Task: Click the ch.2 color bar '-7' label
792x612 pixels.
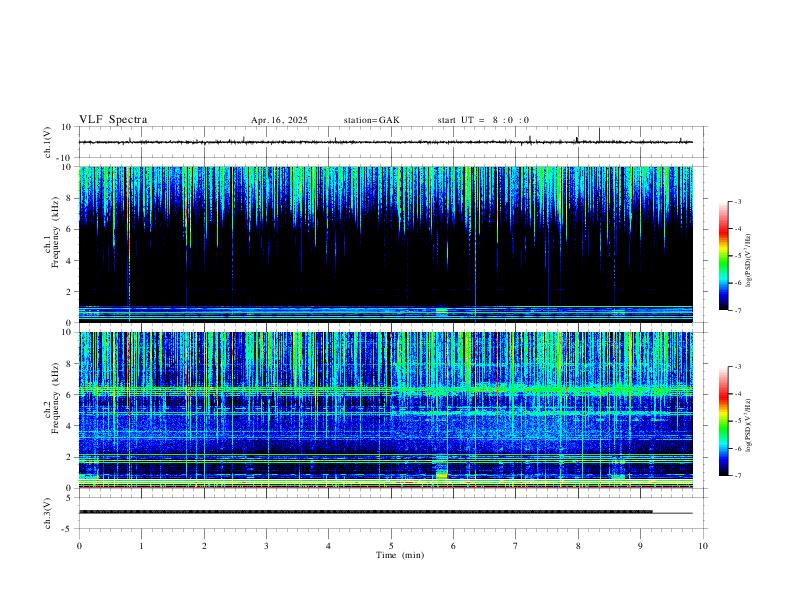Action: pos(737,476)
